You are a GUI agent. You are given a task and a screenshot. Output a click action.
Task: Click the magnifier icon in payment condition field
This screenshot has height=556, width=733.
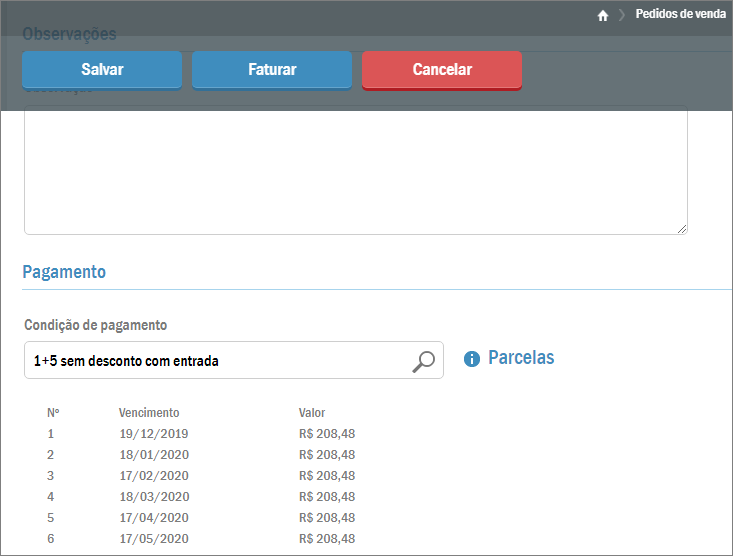click(x=424, y=361)
